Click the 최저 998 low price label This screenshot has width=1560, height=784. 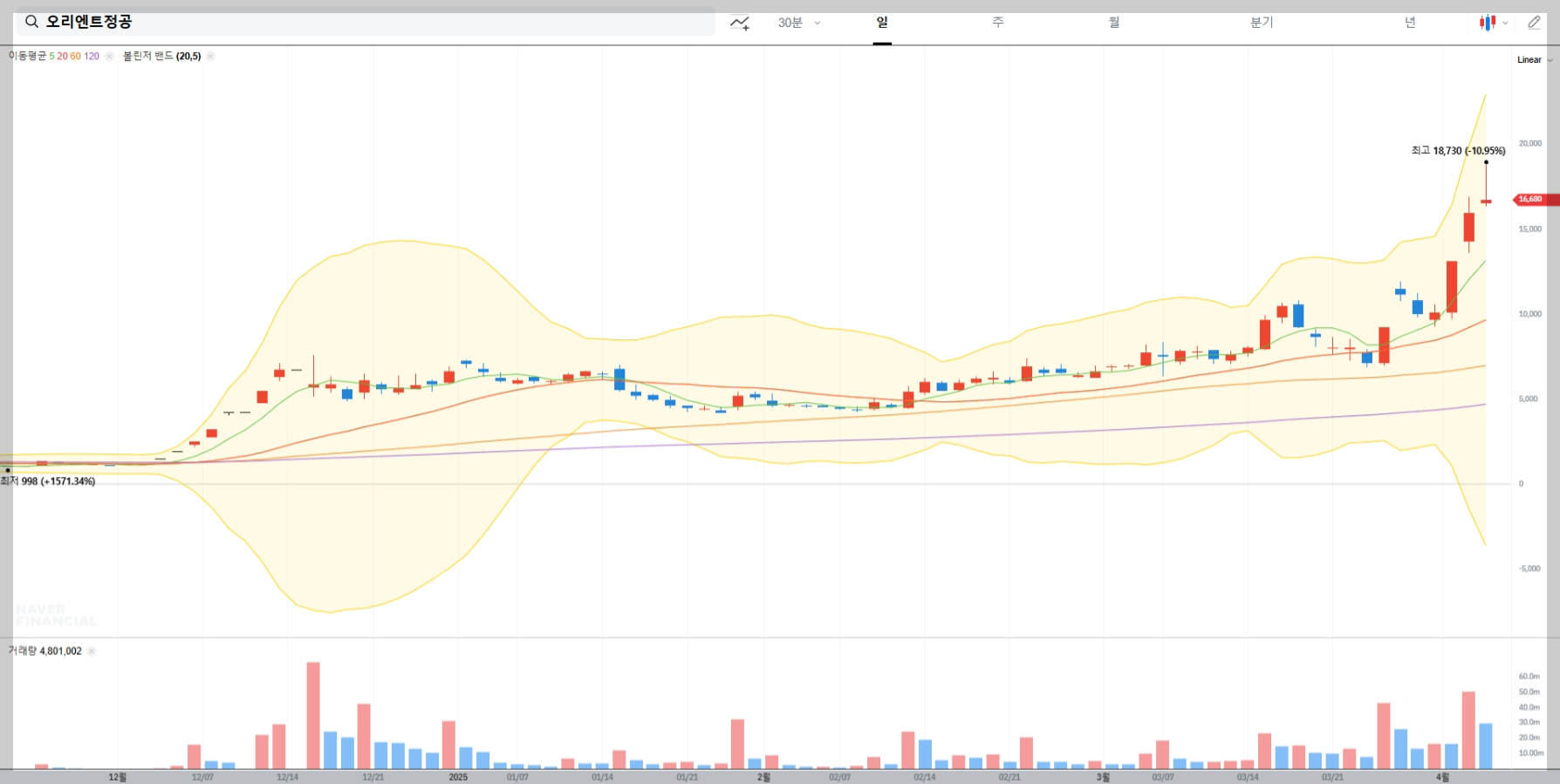(x=48, y=481)
